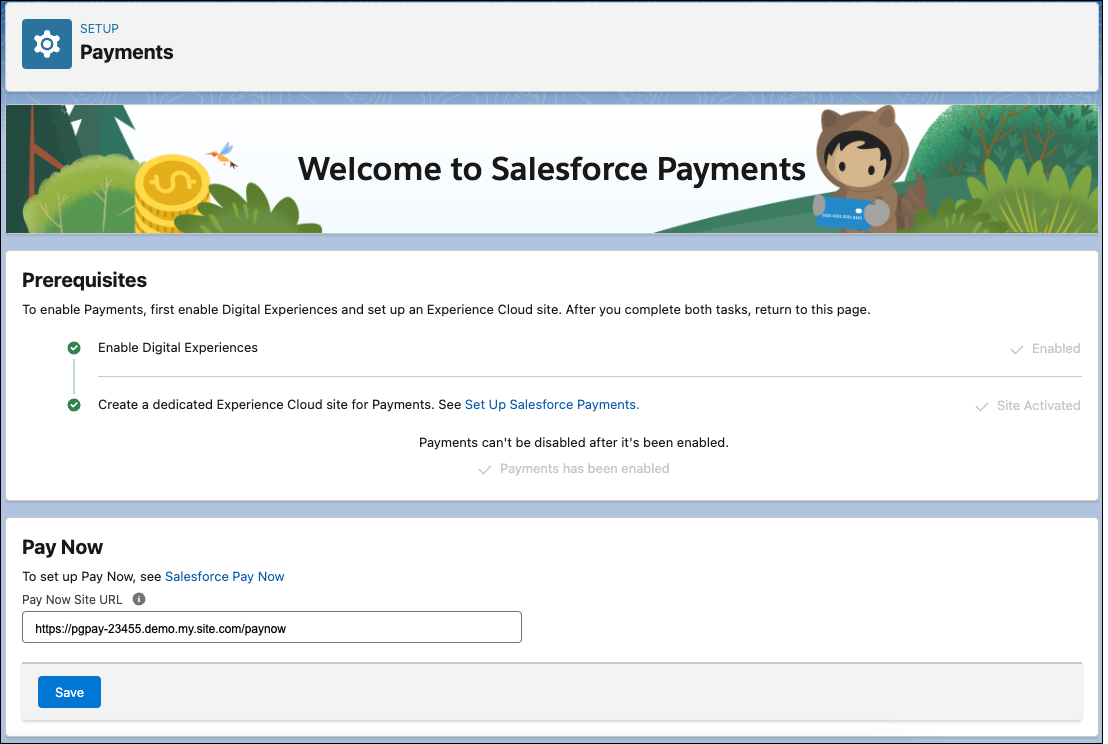Click the Site Activated status indicator

click(1035, 405)
